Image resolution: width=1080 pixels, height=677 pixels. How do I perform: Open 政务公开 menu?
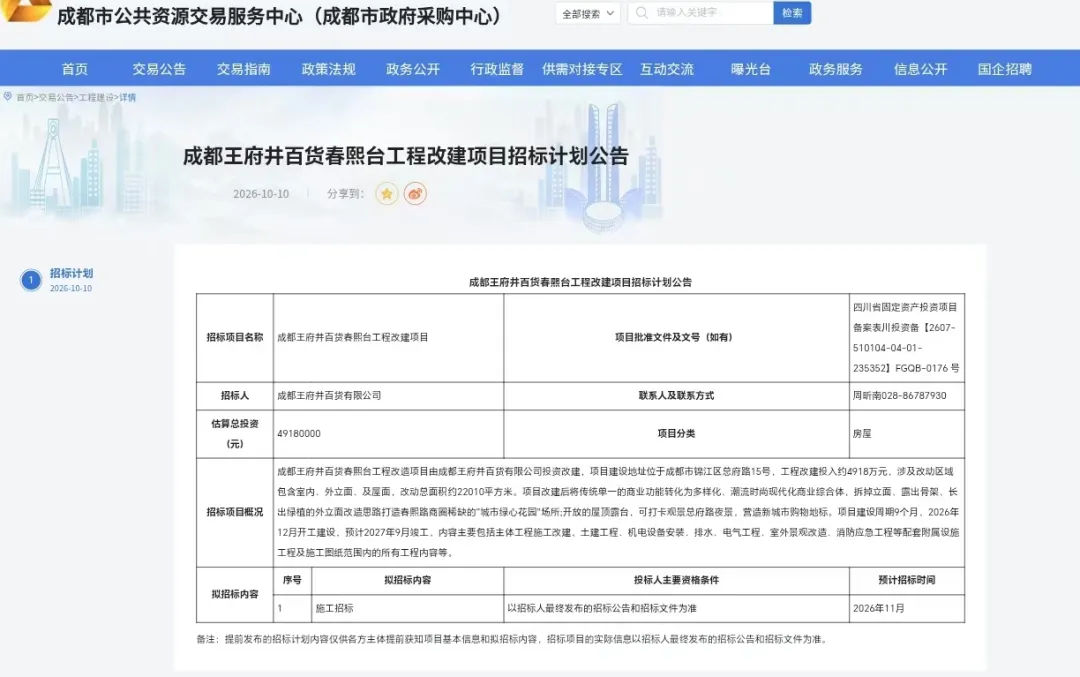413,69
